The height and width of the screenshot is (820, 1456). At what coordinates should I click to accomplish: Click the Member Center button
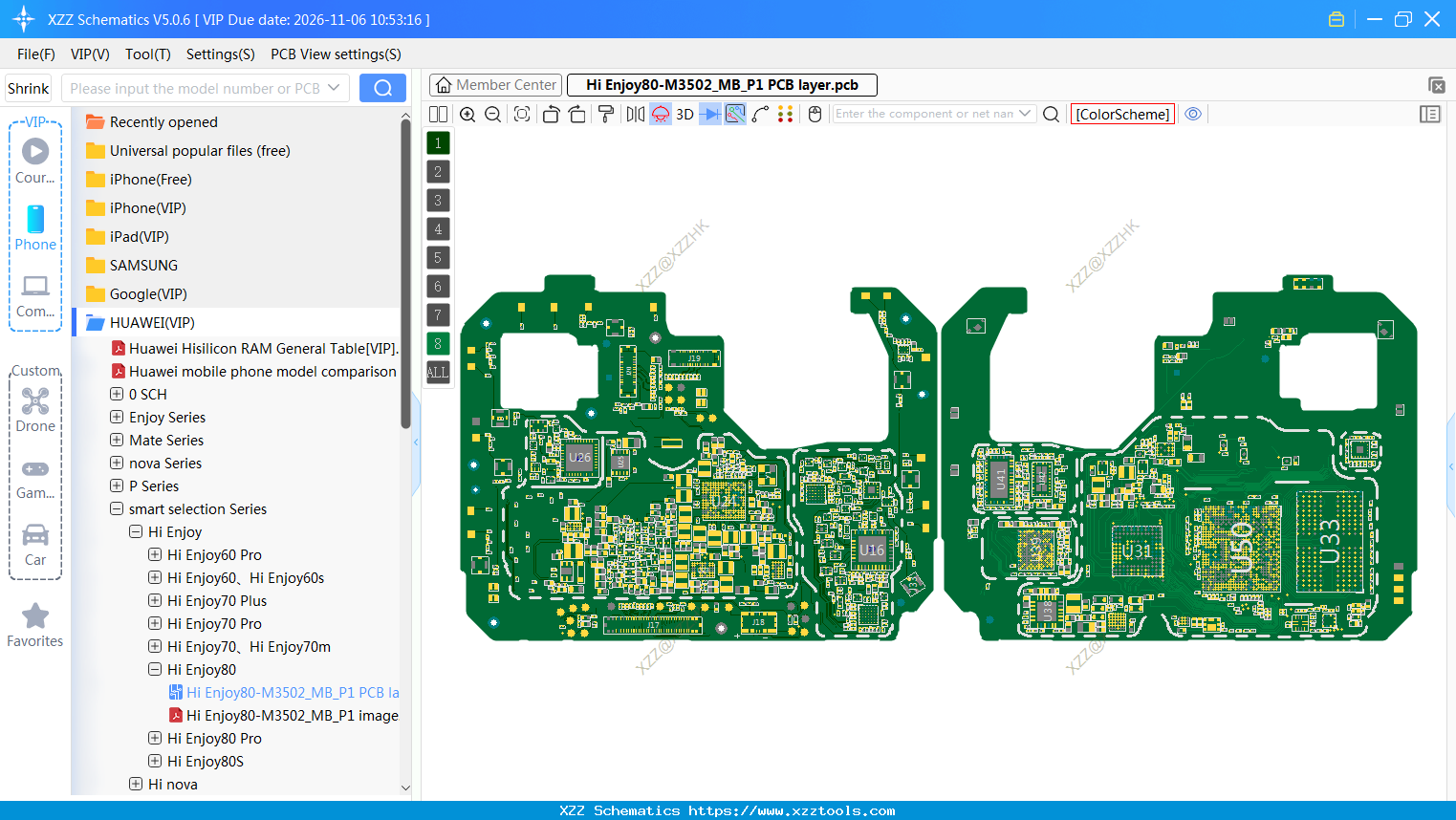[x=494, y=84]
